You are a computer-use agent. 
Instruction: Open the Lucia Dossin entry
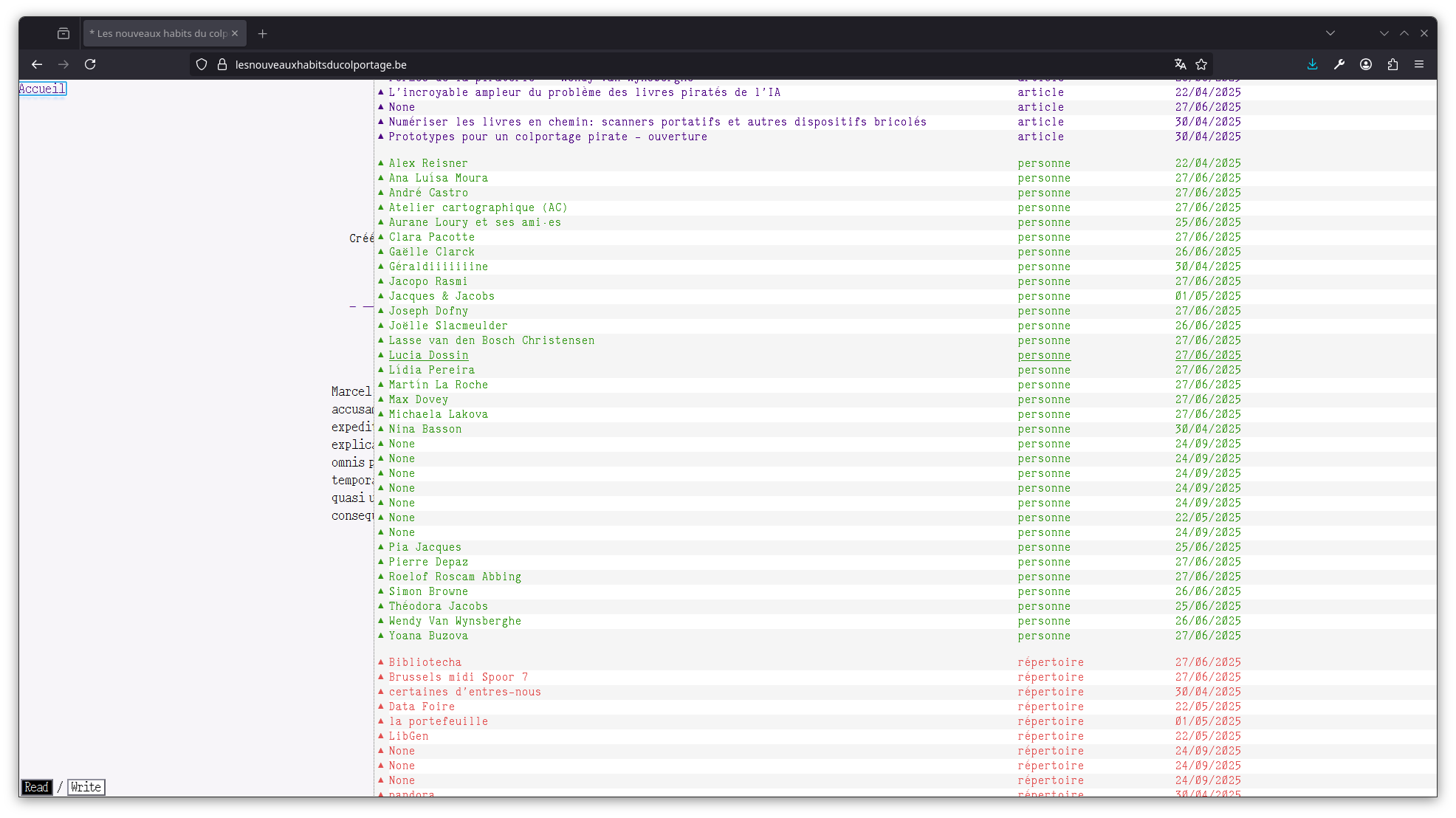pos(428,355)
